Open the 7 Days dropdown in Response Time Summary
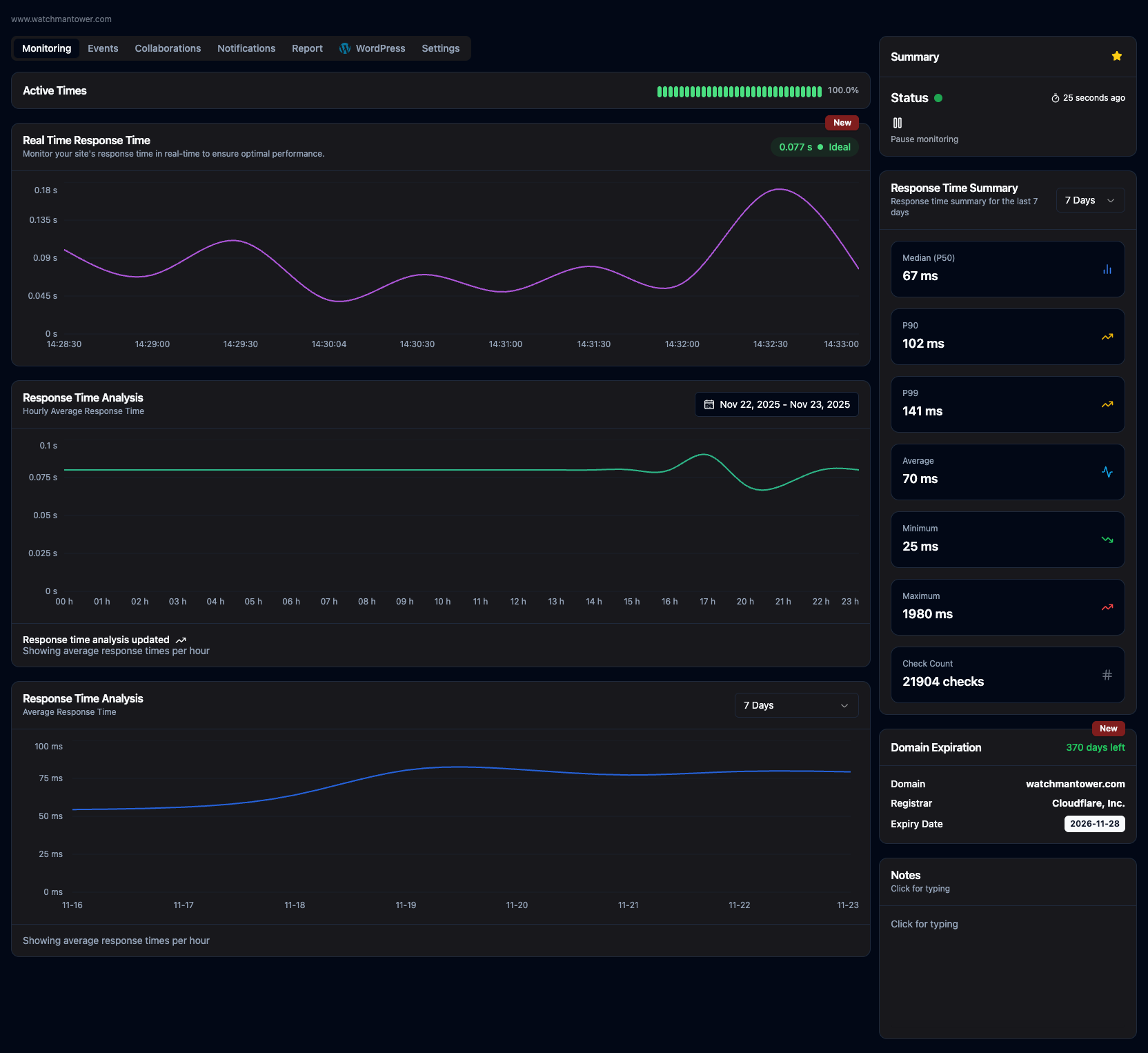Image resolution: width=1148 pixels, height=1053 pixels. (1090, 200)
